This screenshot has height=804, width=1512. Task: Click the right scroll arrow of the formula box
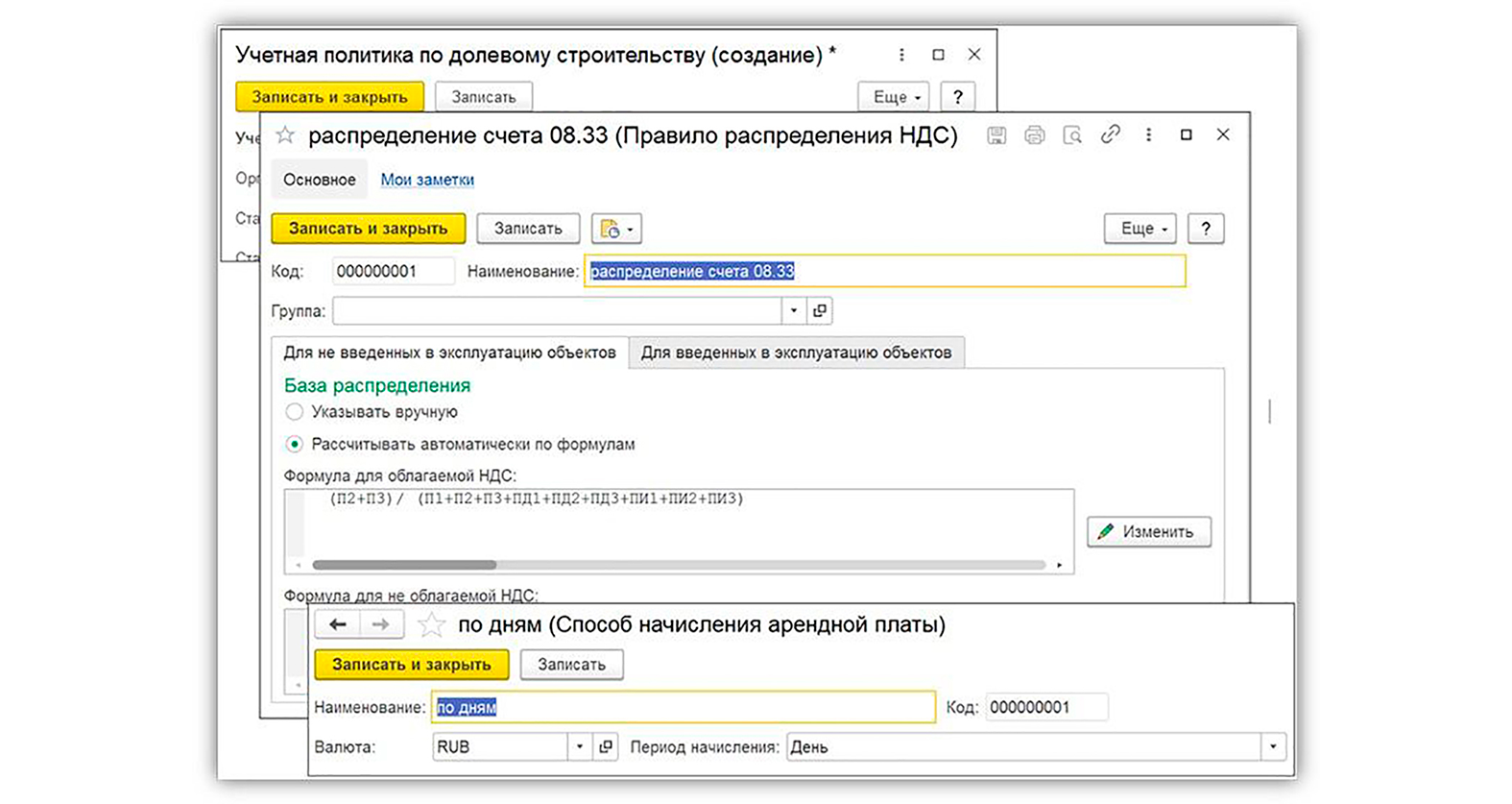[x=1060, y=565]
